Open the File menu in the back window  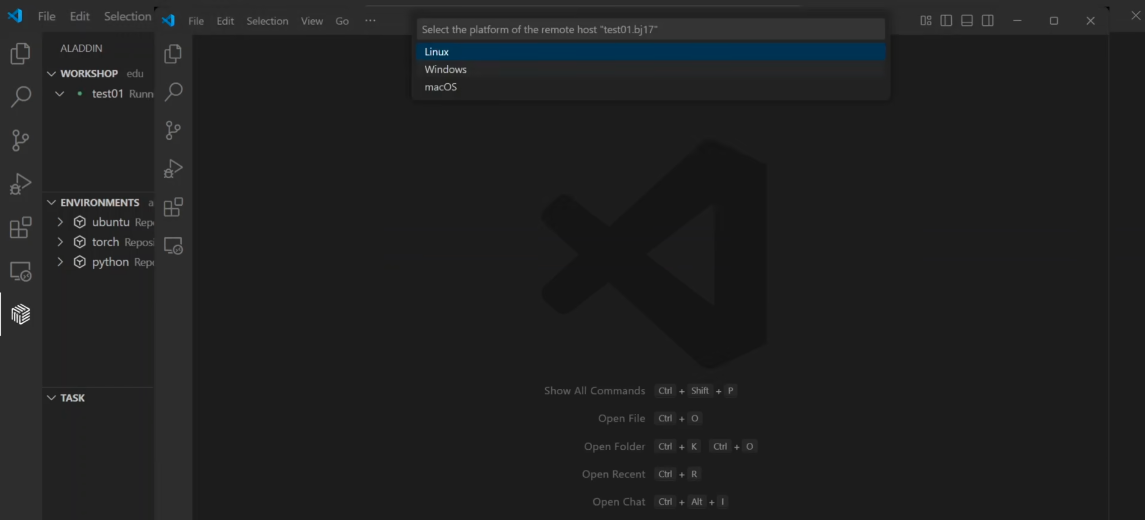coord(47,16)
